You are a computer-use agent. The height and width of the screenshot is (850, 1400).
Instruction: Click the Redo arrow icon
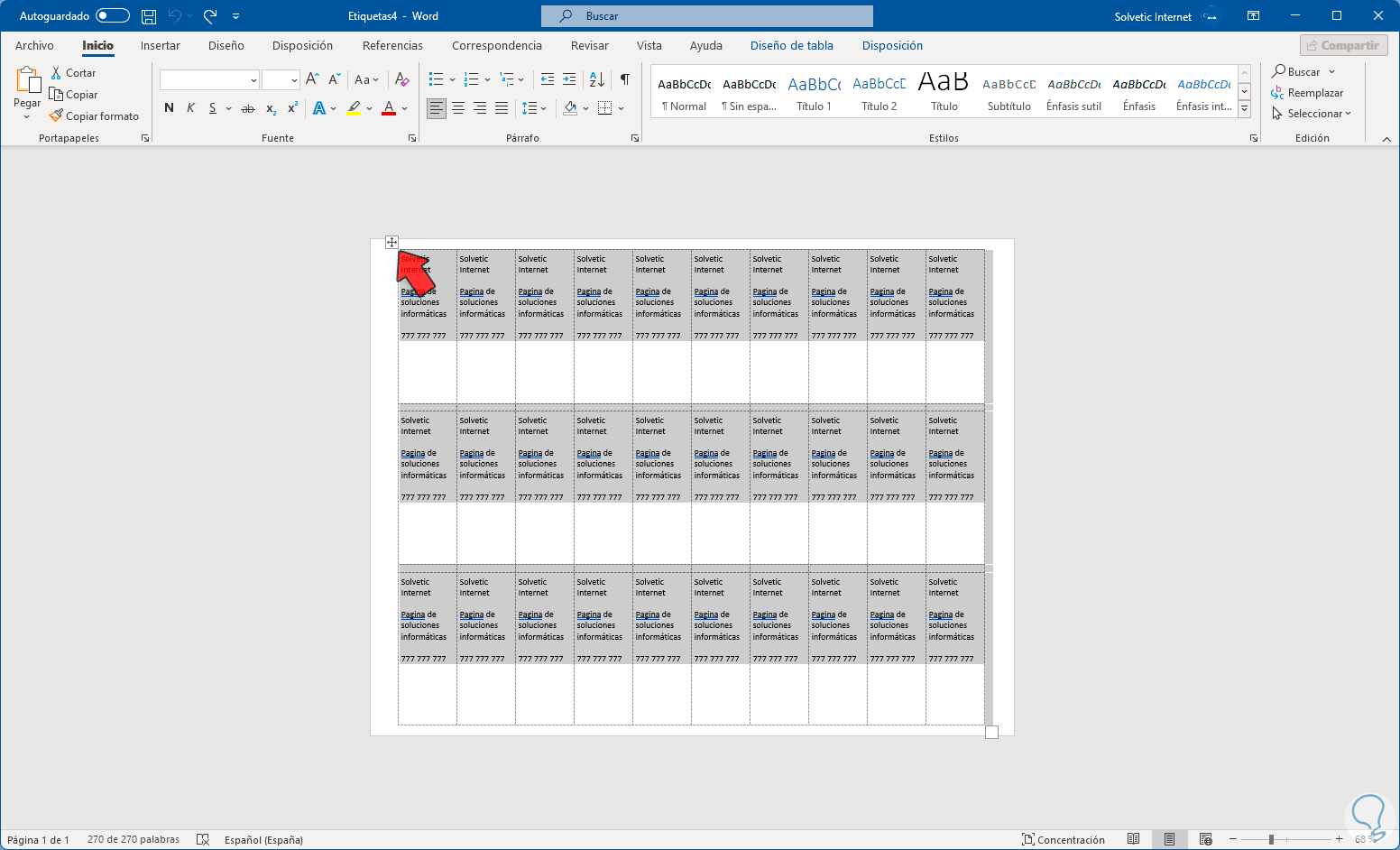click(x=210, y=16)
